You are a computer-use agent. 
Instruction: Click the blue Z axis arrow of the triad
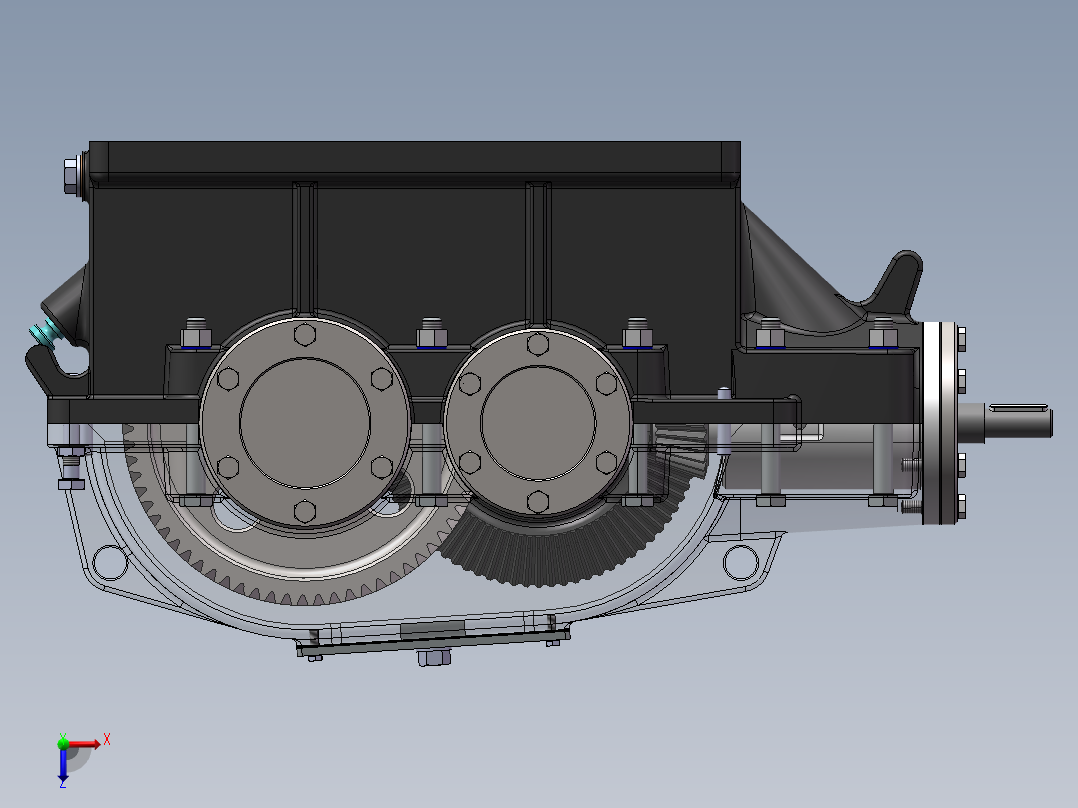63,766
